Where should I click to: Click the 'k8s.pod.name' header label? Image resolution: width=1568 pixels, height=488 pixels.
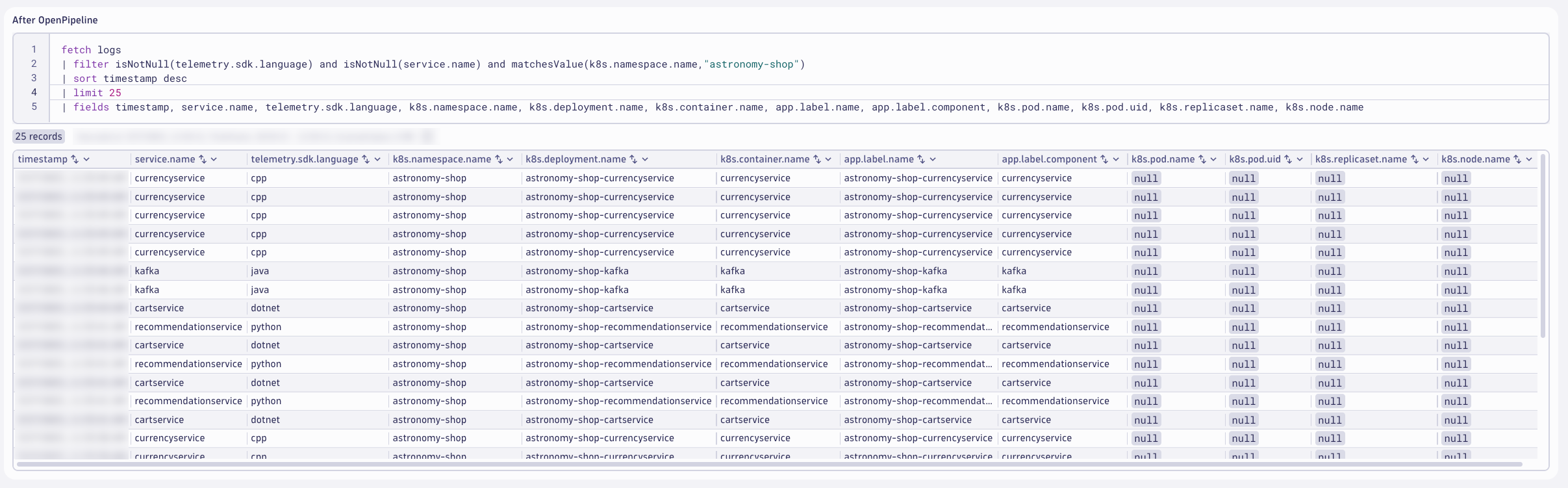pos(1163,159)
